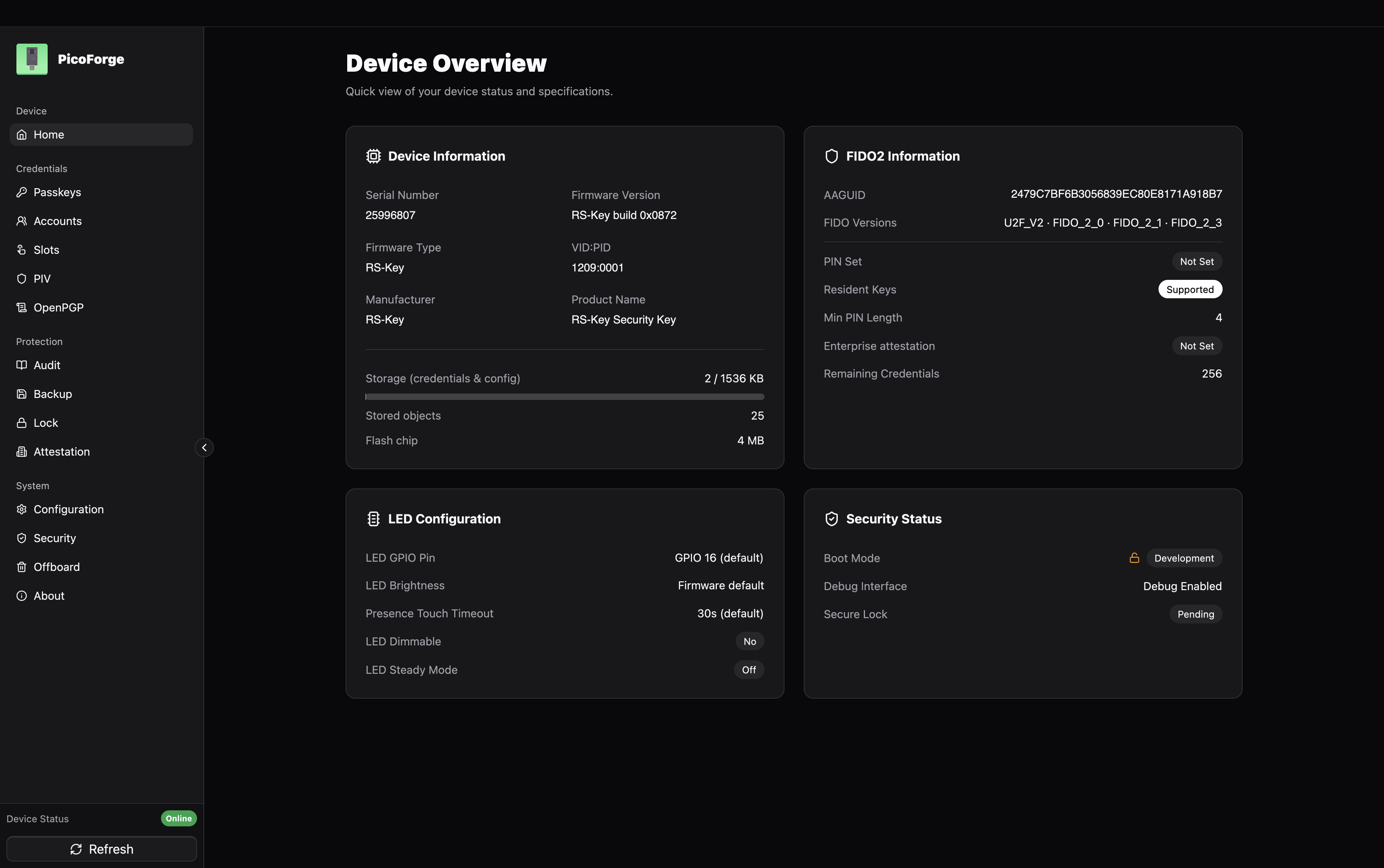
Task: Open the Audit page
Action: [x=101, y=365]
